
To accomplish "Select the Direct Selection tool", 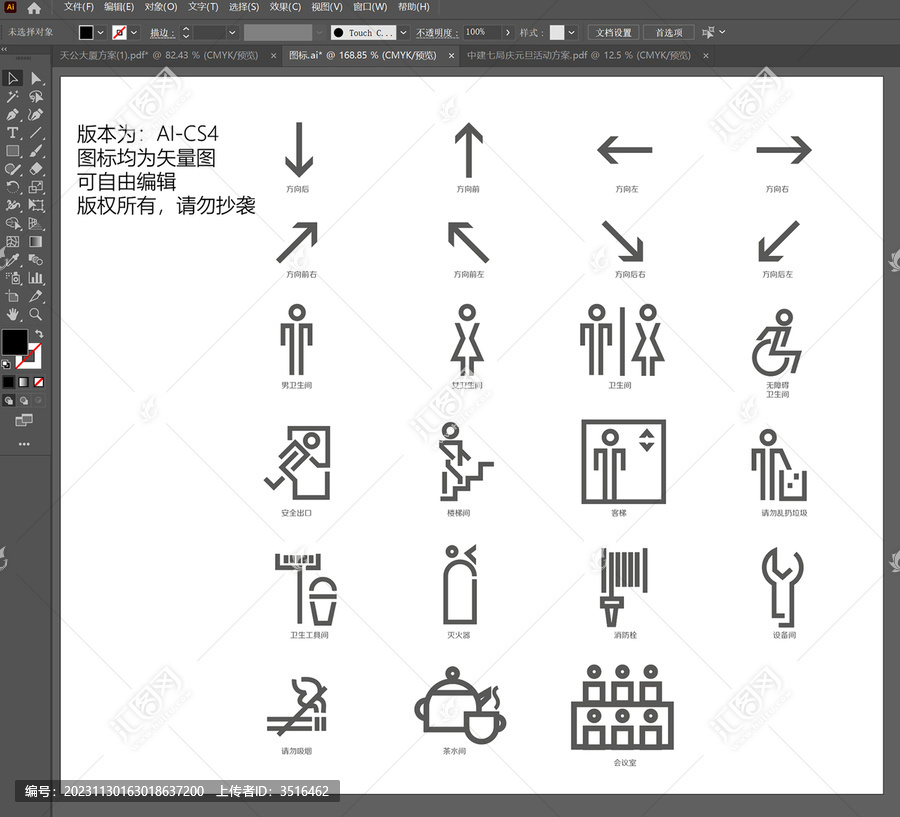I will (36, 78).
